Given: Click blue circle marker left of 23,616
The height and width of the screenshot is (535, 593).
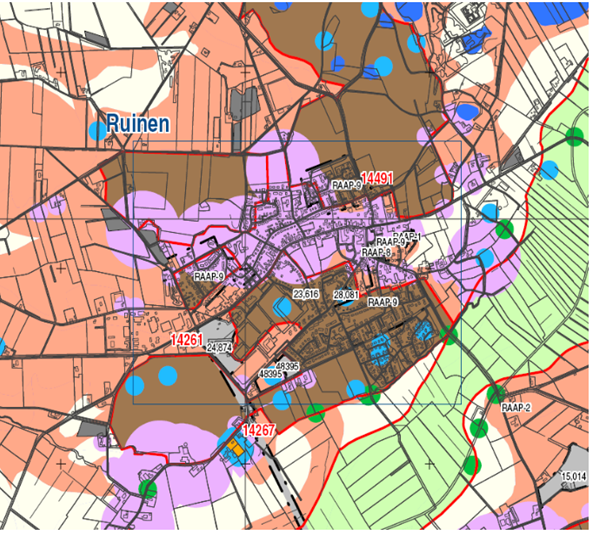Looking at the screenshot, I should pyautogui.click(x=282, y=307).
